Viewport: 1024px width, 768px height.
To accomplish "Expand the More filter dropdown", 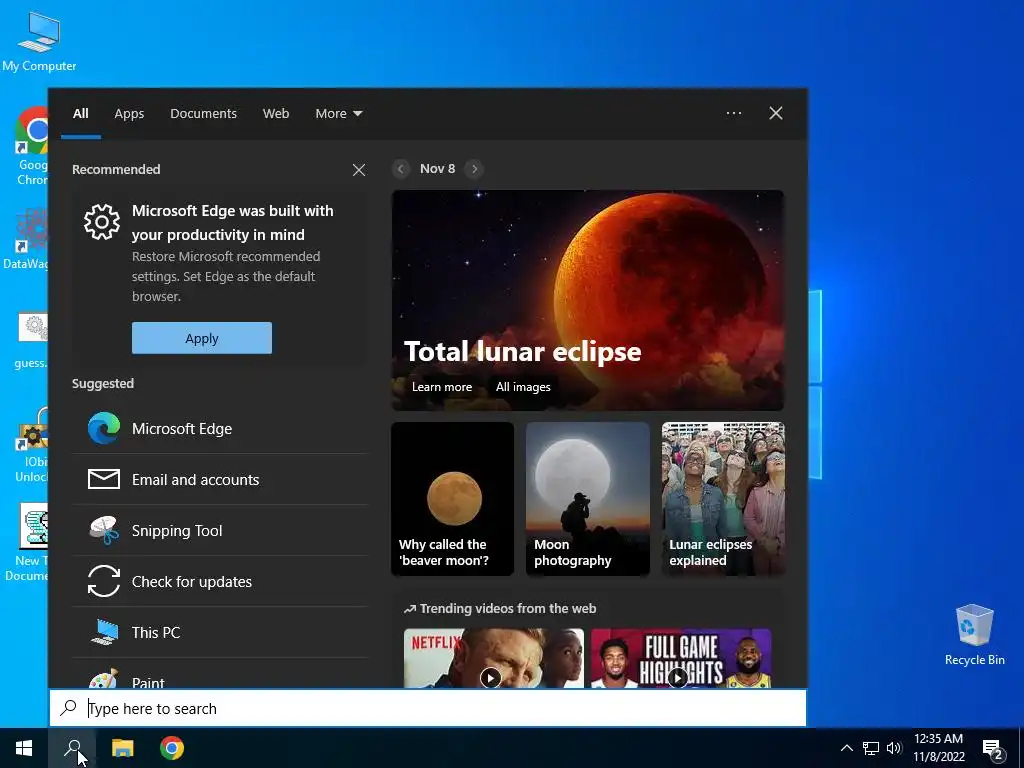I will click(338, 113).
